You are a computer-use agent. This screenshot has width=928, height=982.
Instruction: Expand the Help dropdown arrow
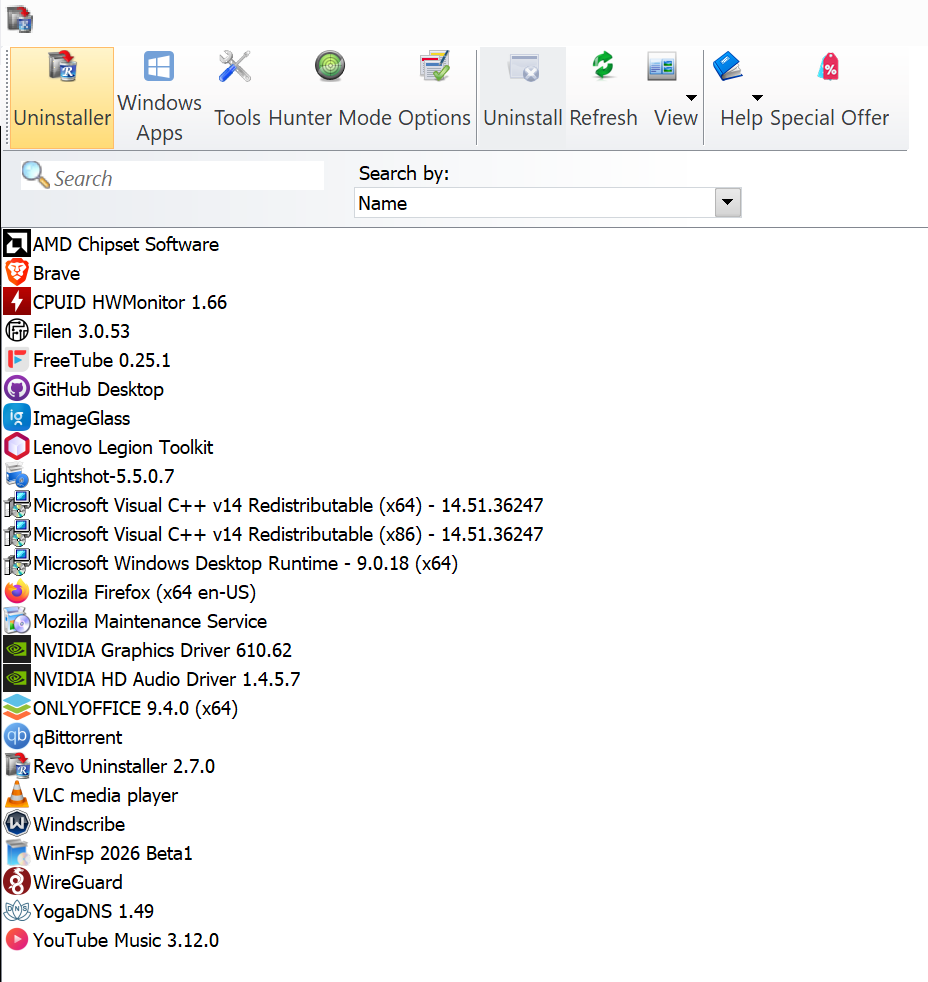(757, 98)
